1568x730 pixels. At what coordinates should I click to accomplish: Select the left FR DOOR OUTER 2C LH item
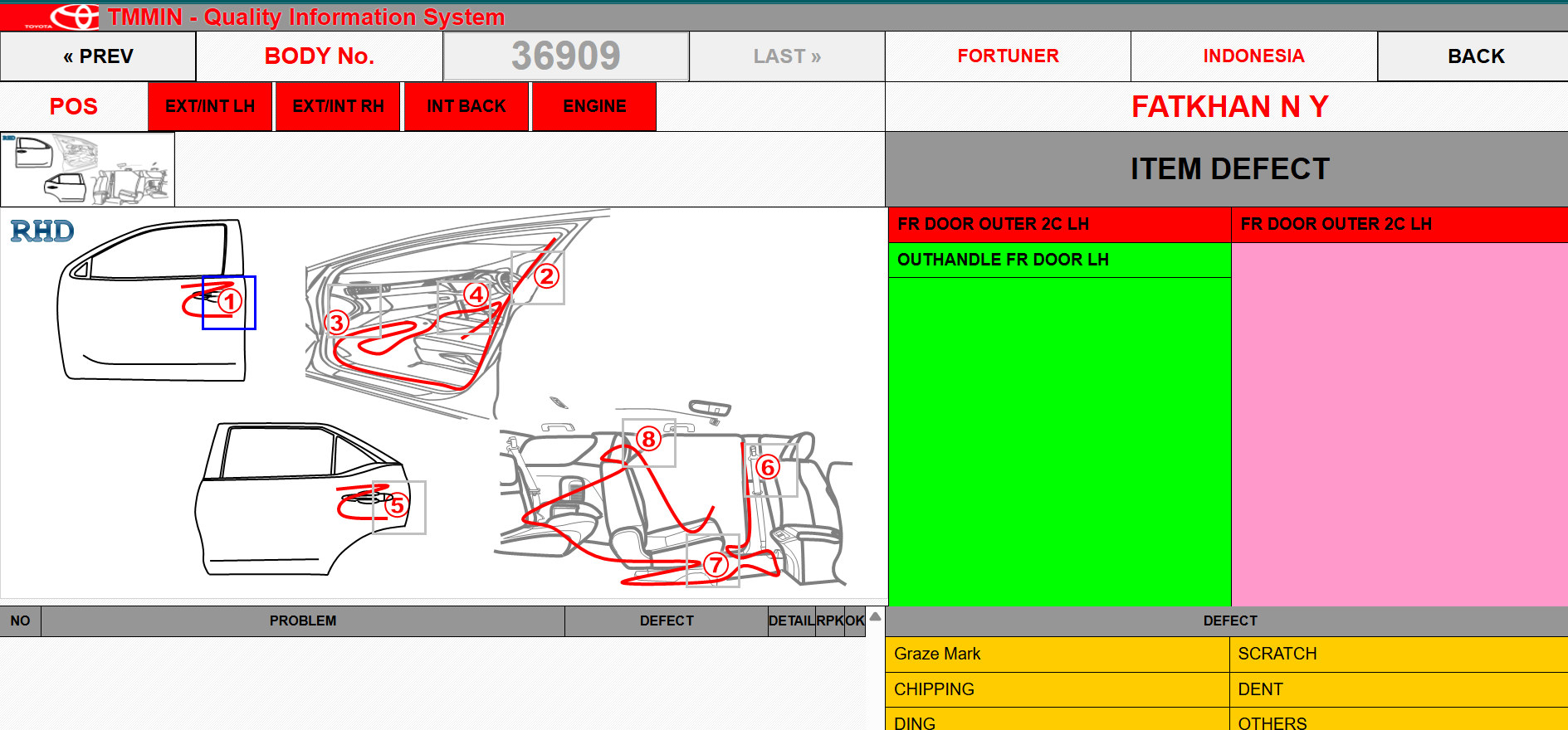coord(1059,224)
